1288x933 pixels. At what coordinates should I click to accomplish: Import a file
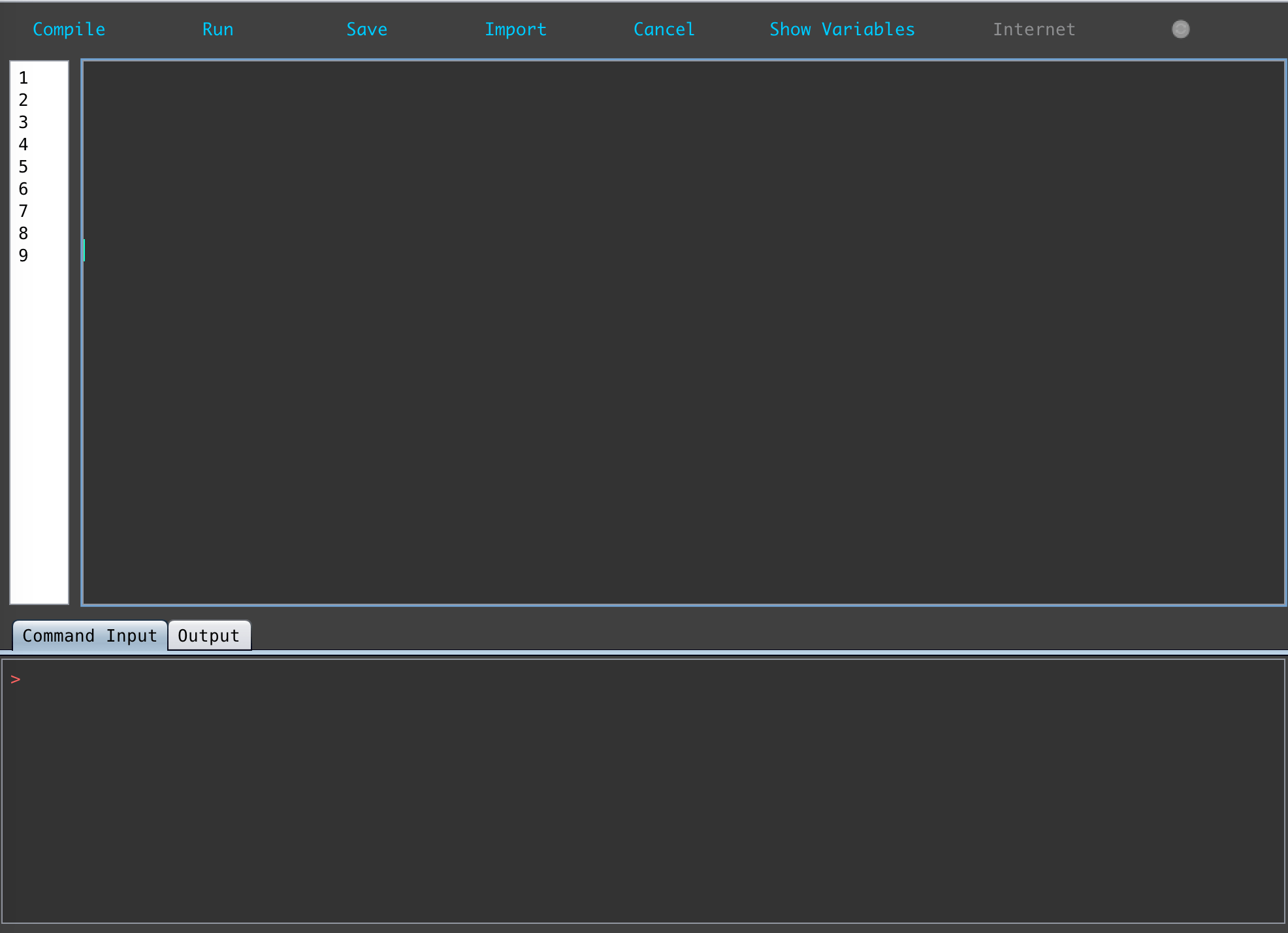[x=515, y=29]
